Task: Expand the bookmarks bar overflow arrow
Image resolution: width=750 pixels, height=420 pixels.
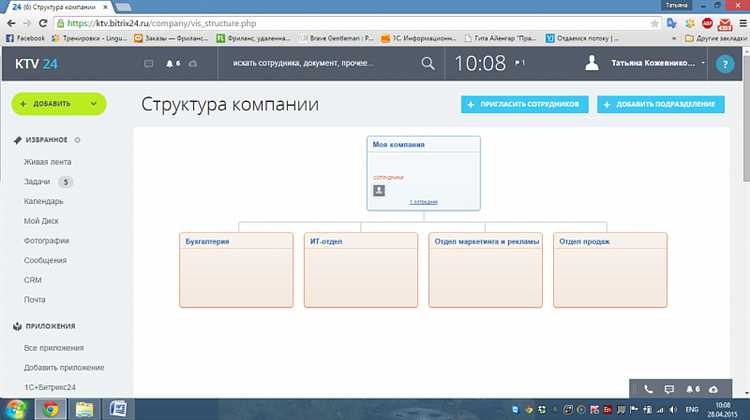Action: [x=674, y=38]
